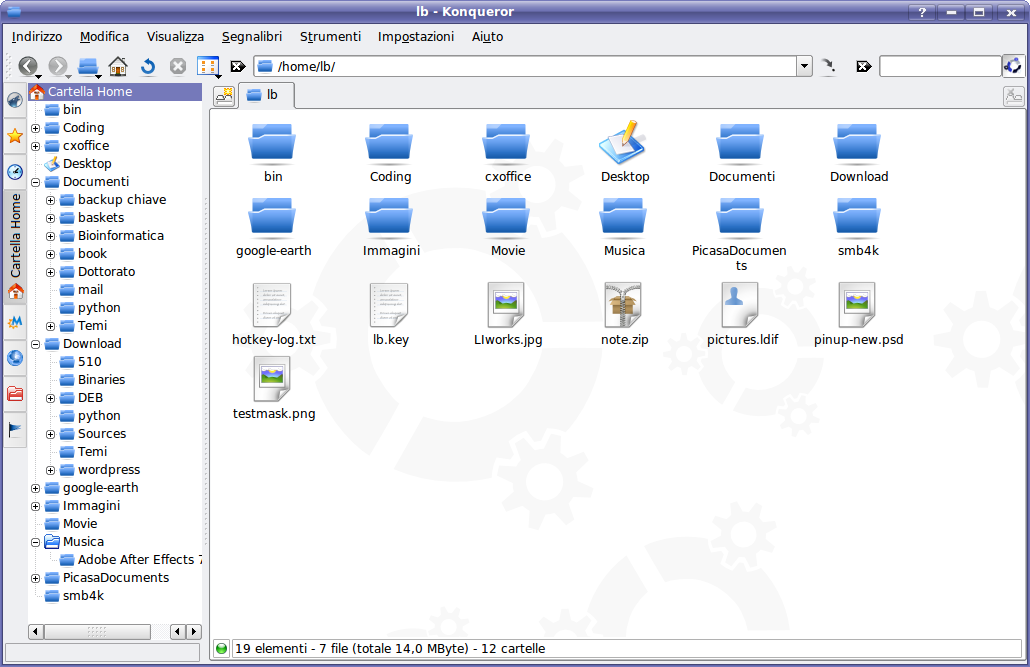Click into the search field at top right

point(939,67)
